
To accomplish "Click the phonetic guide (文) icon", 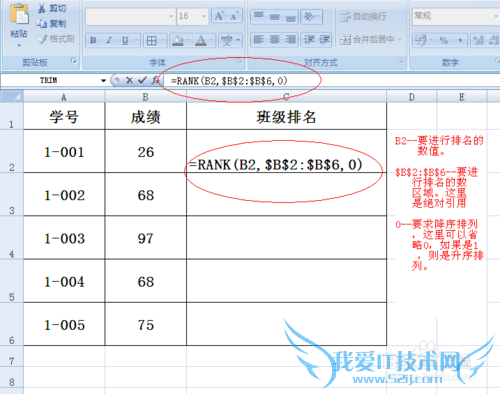I will point(227,40).
